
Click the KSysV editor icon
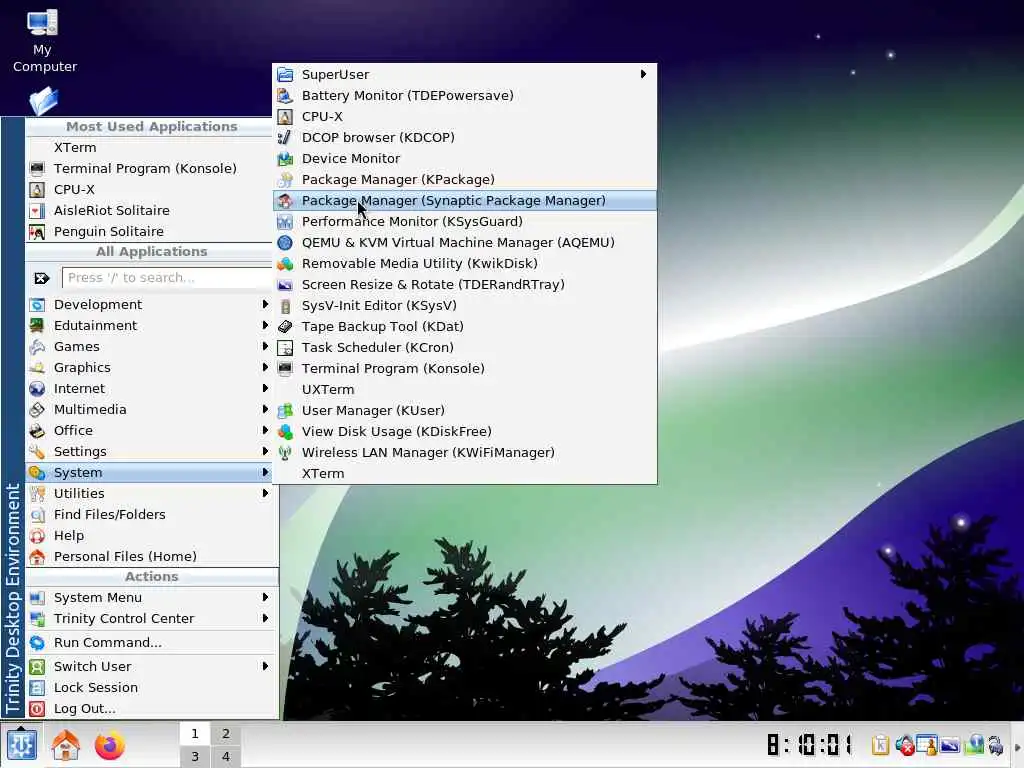[285, 306]
